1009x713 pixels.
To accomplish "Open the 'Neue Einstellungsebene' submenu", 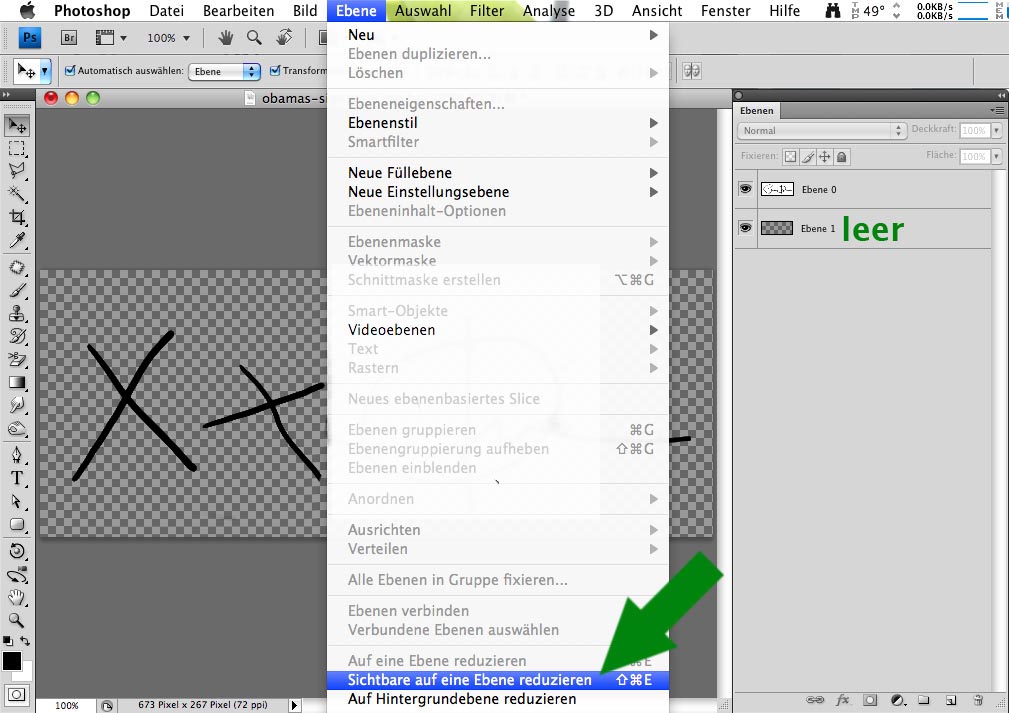I will coord(498,192).
